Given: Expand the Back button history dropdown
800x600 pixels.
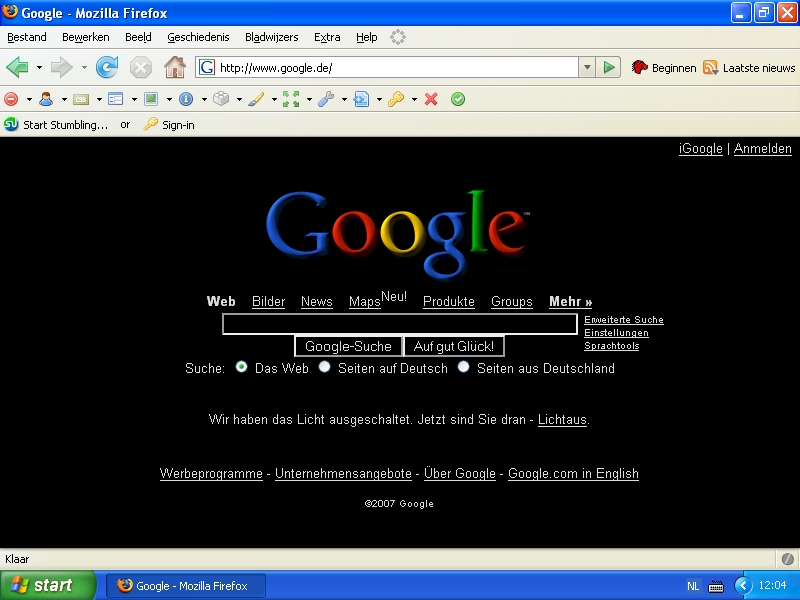Looking at the screenshot, I should tap(39, 67).
